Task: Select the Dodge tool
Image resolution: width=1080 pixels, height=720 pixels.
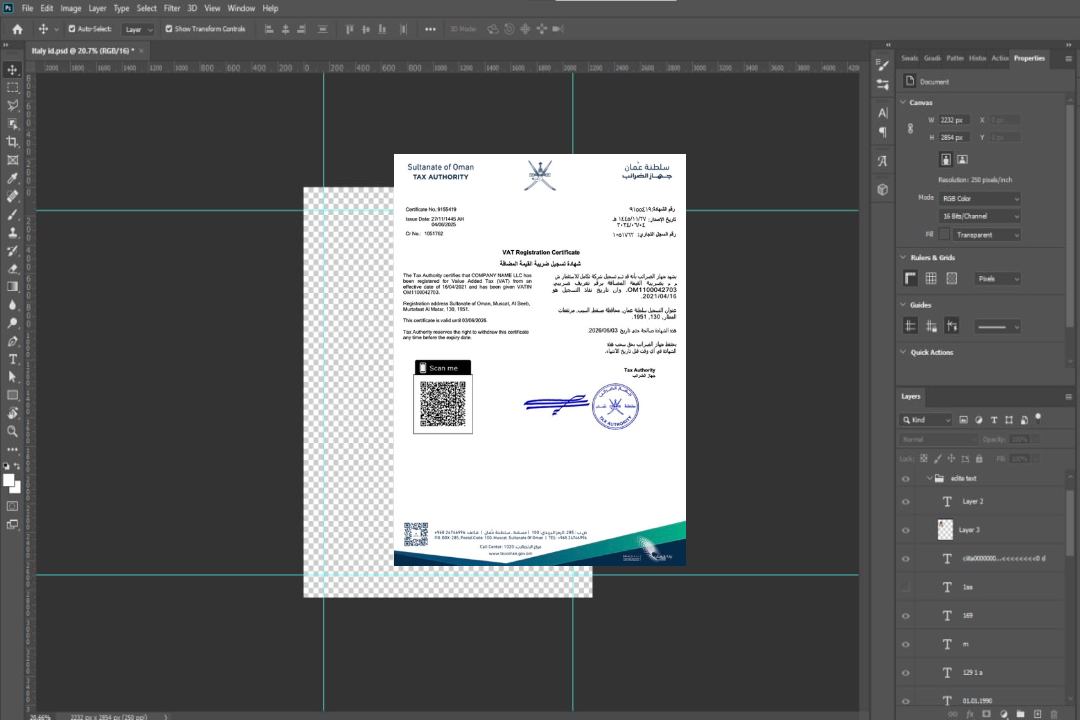Action: [12, 322]
